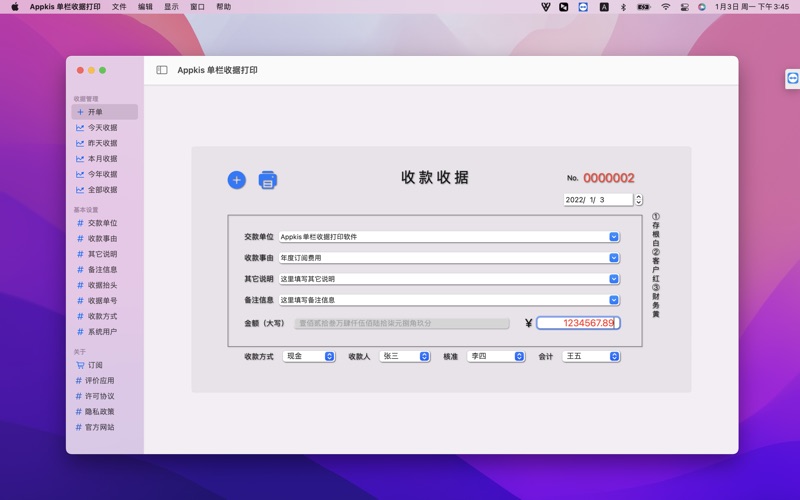Expand the 交款单位 combo box arrow

point(614,237)
